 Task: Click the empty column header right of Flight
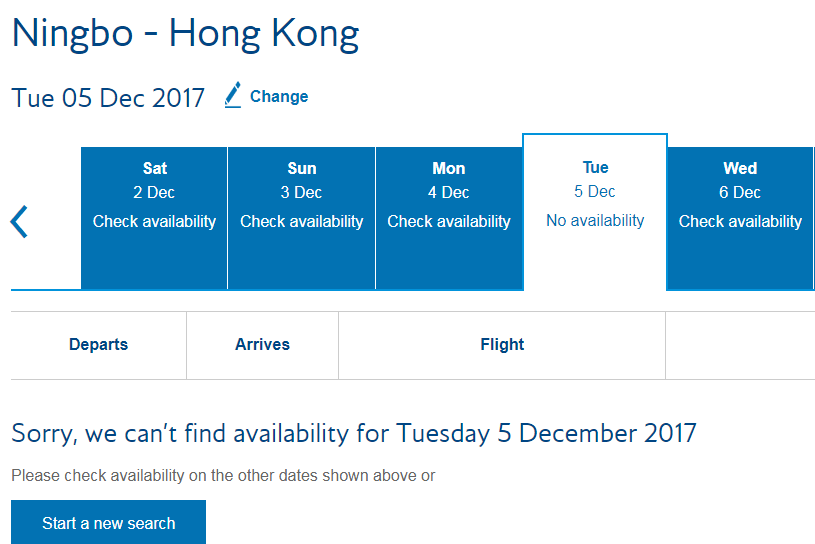(x=739, y=345)
